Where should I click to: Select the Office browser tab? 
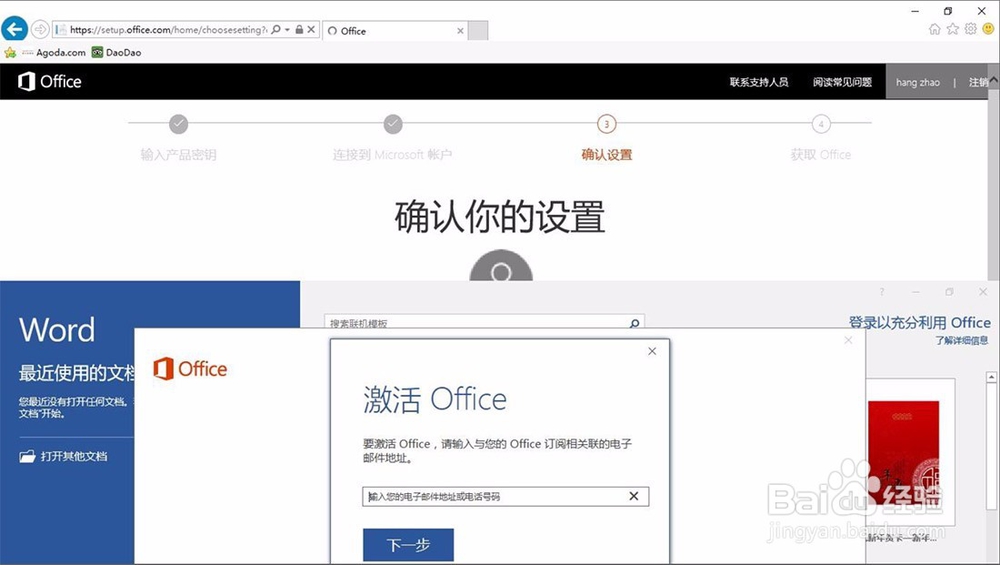coord(395,31)
